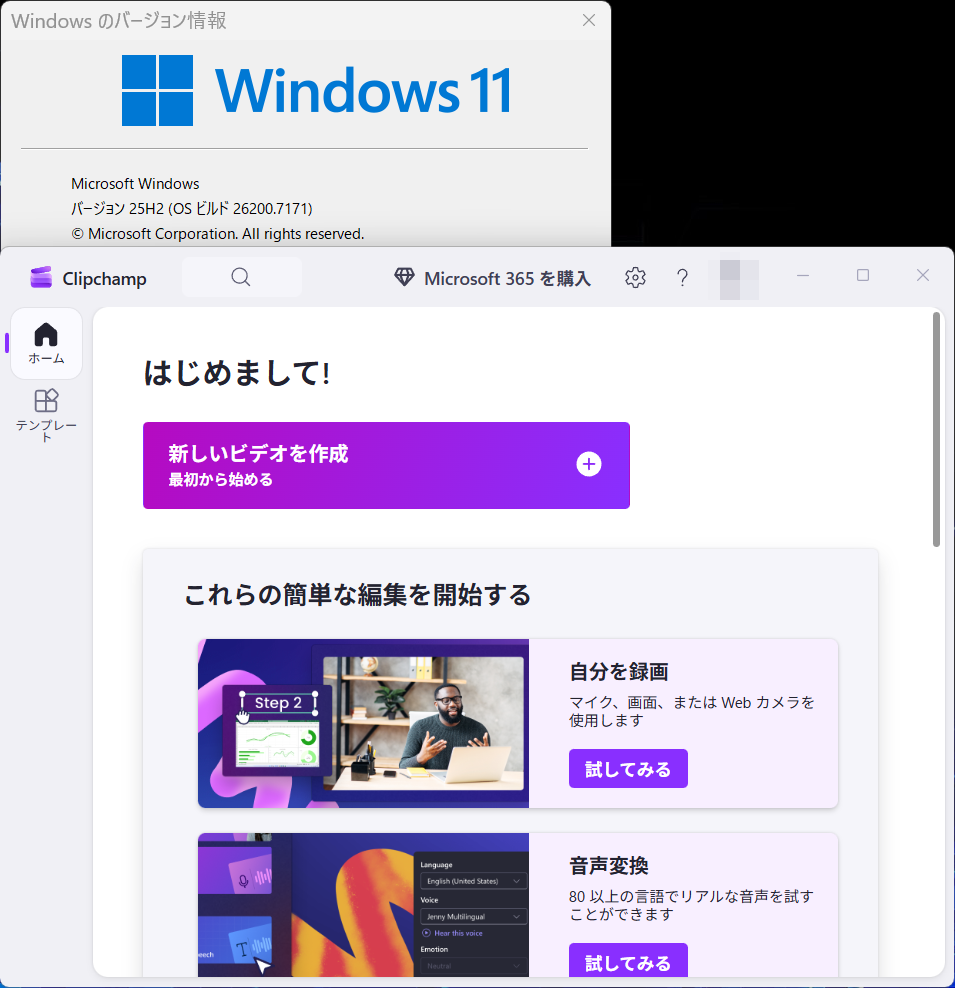Click the Microsoft 365 を購入 button
Screen dimensions: 955x988
pos(493,278)
